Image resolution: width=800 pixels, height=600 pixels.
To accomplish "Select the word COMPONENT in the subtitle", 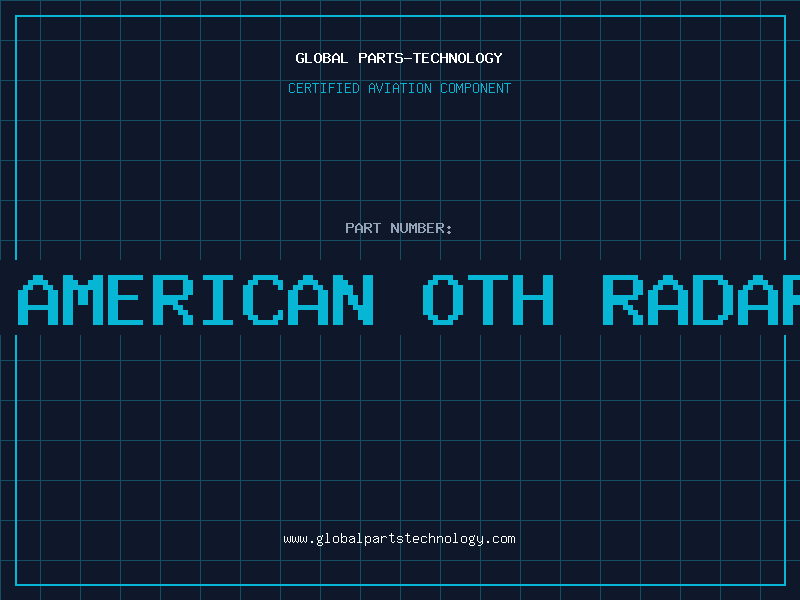I will 475,89.
